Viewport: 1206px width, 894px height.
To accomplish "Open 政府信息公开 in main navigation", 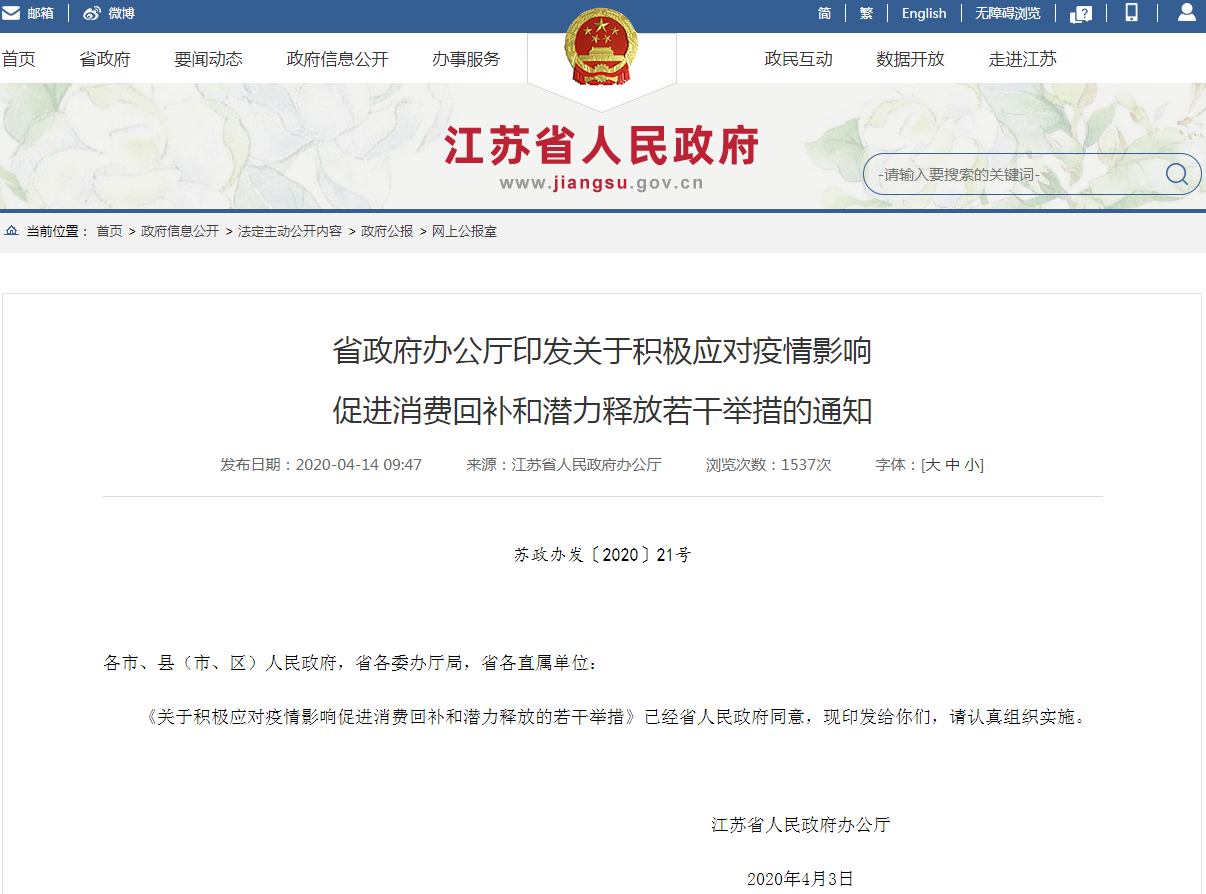I will pos(337,59).
